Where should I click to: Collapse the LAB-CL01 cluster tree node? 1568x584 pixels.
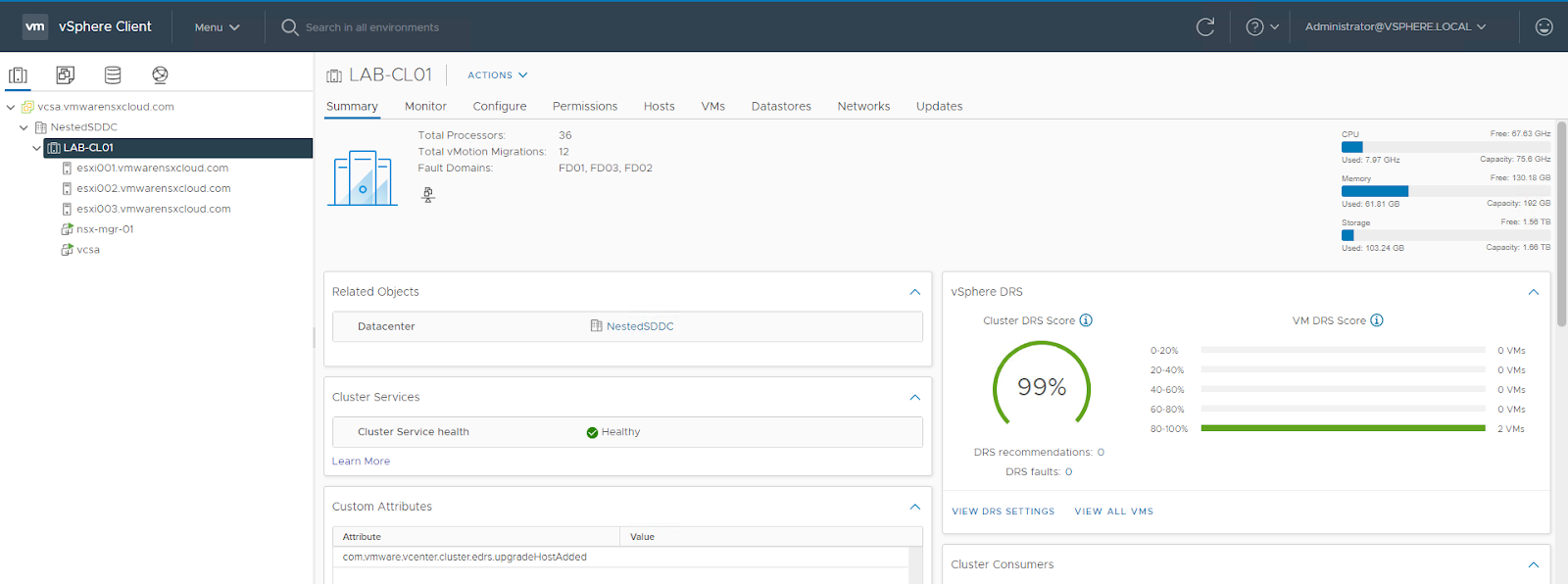tap(37, 148)
